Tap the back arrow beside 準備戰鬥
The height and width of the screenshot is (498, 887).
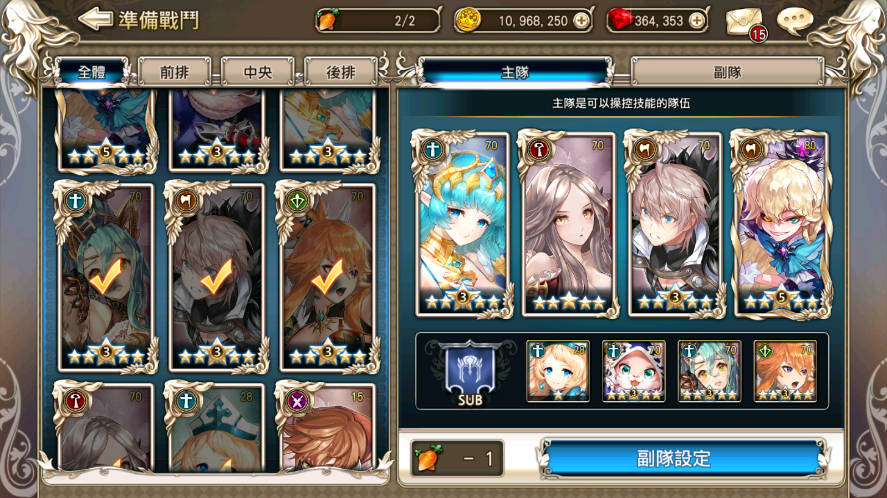[x=95, y=19]
